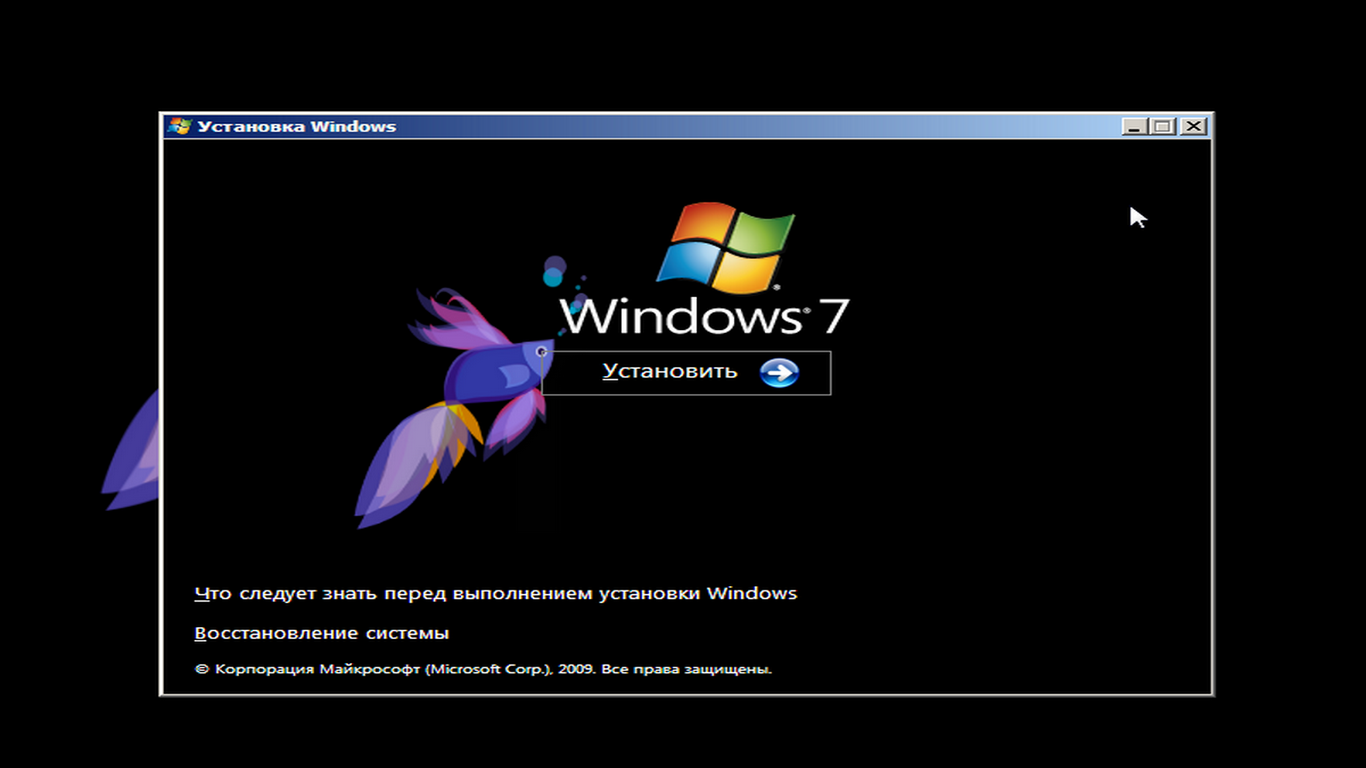The width and height of the screenshot is (1366, 768).
Task: Open 'Что следует знать перед выполнением установки Windows'
Action: click(x=496, y=593)
